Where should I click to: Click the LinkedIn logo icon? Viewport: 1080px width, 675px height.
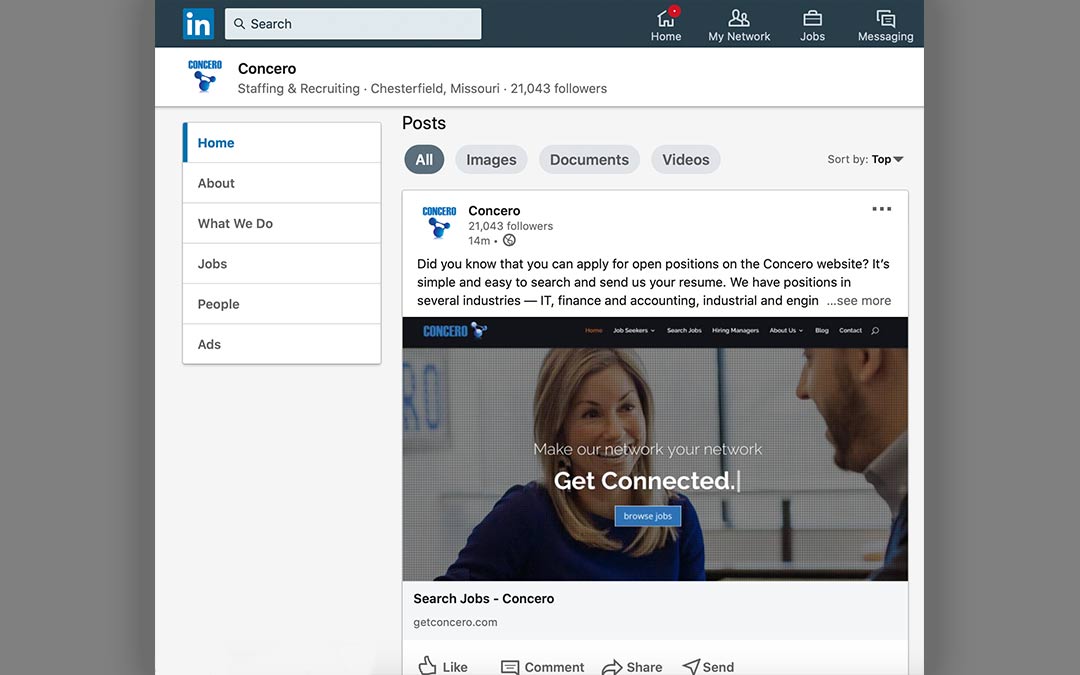198,24
